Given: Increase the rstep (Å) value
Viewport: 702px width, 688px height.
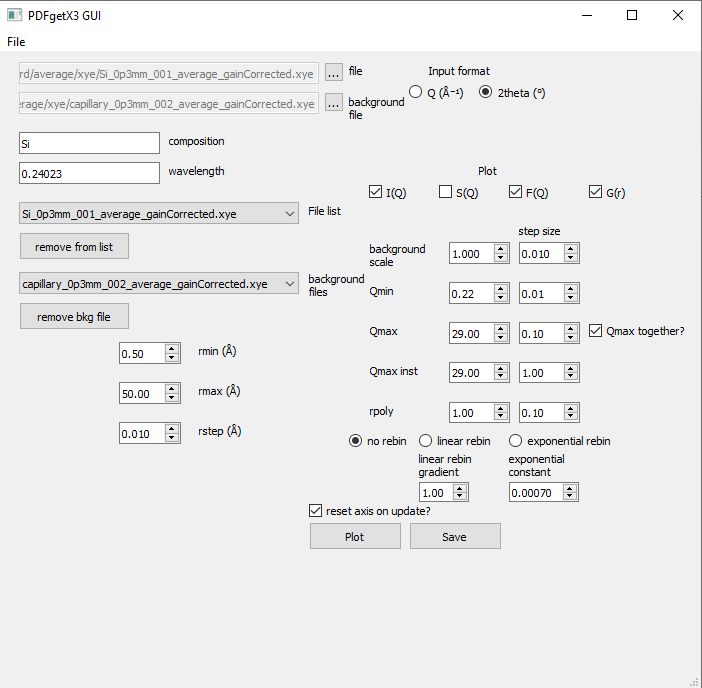Looking at the screenshot, I should click(172, 429).
